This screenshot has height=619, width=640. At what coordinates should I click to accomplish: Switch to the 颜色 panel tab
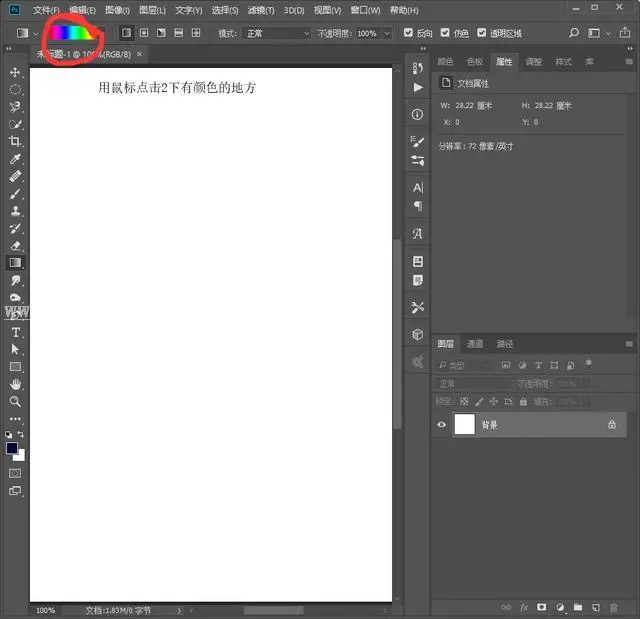[x=445, y=62]
